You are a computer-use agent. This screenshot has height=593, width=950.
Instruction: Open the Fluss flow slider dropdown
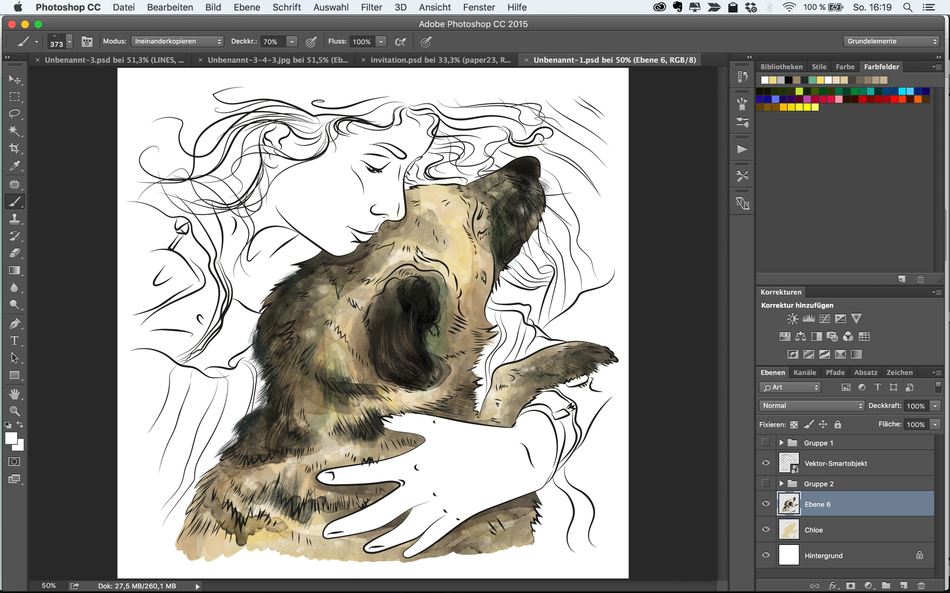381,42
